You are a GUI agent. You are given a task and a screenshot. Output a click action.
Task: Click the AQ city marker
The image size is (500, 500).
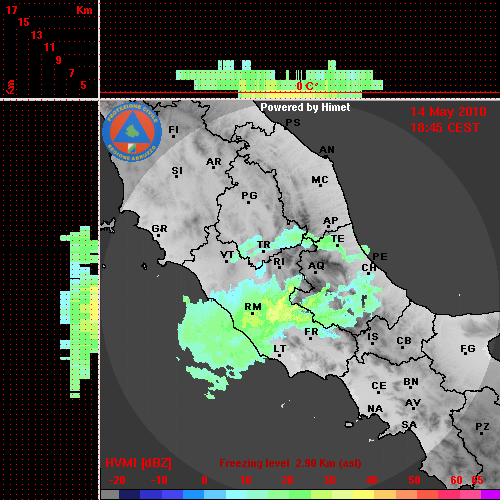point(316,267)
